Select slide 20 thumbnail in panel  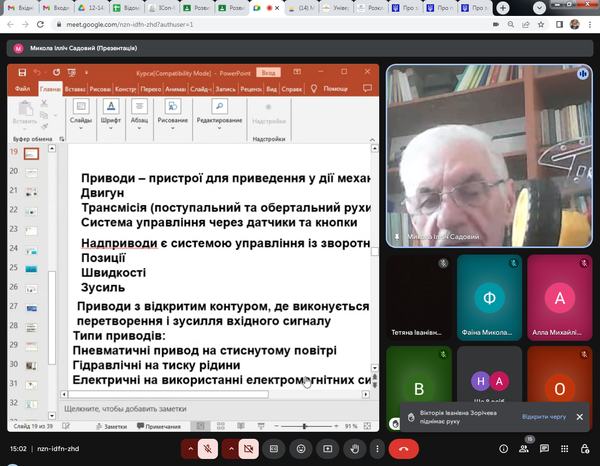[31, 172]
